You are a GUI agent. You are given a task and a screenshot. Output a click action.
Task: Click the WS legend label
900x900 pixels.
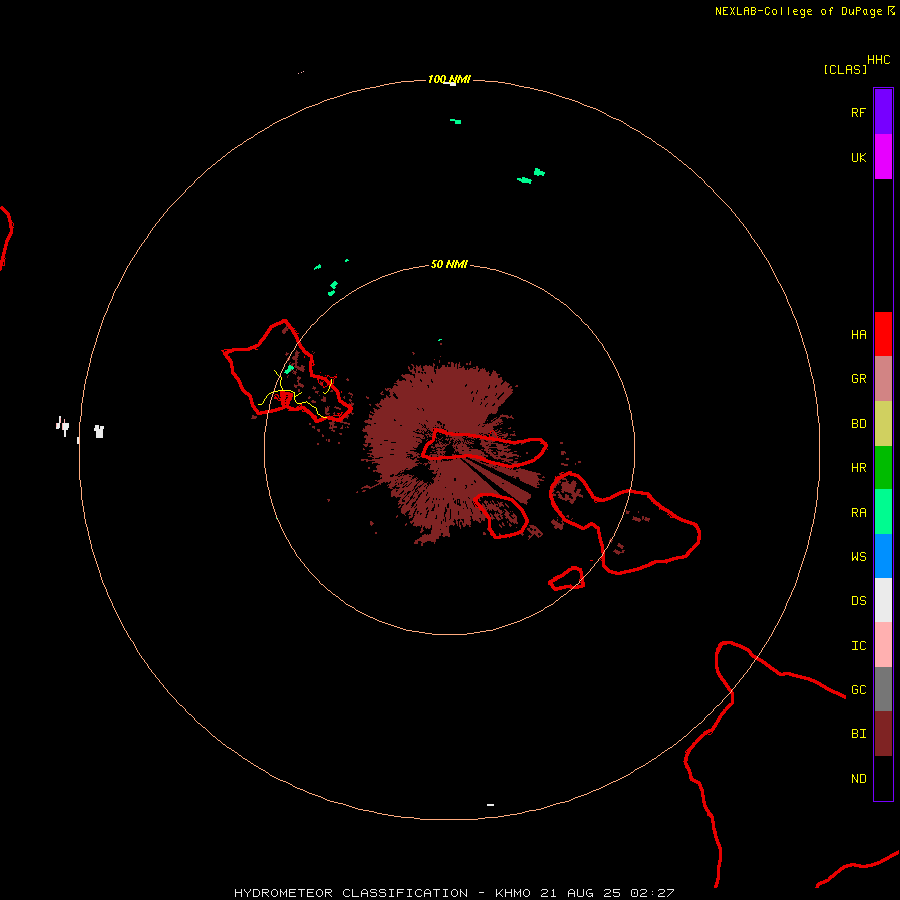pyautogui.click(x=858, y=556)
